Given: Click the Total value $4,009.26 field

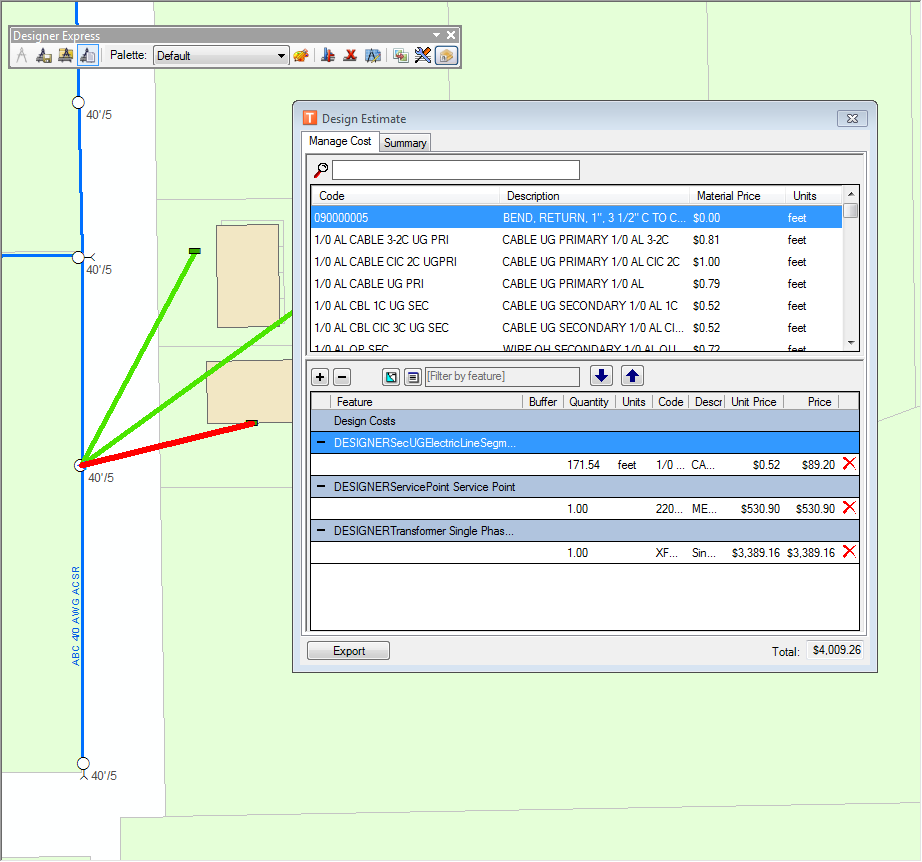Looking at the screenshot, I should coord(836,650).
